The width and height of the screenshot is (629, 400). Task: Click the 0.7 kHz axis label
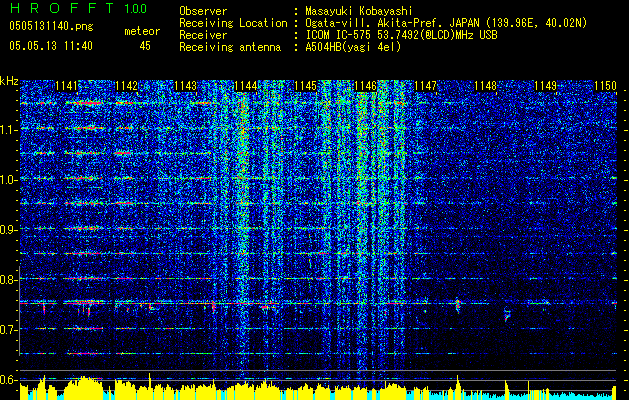pyautogui.click(x=8, y=330)
